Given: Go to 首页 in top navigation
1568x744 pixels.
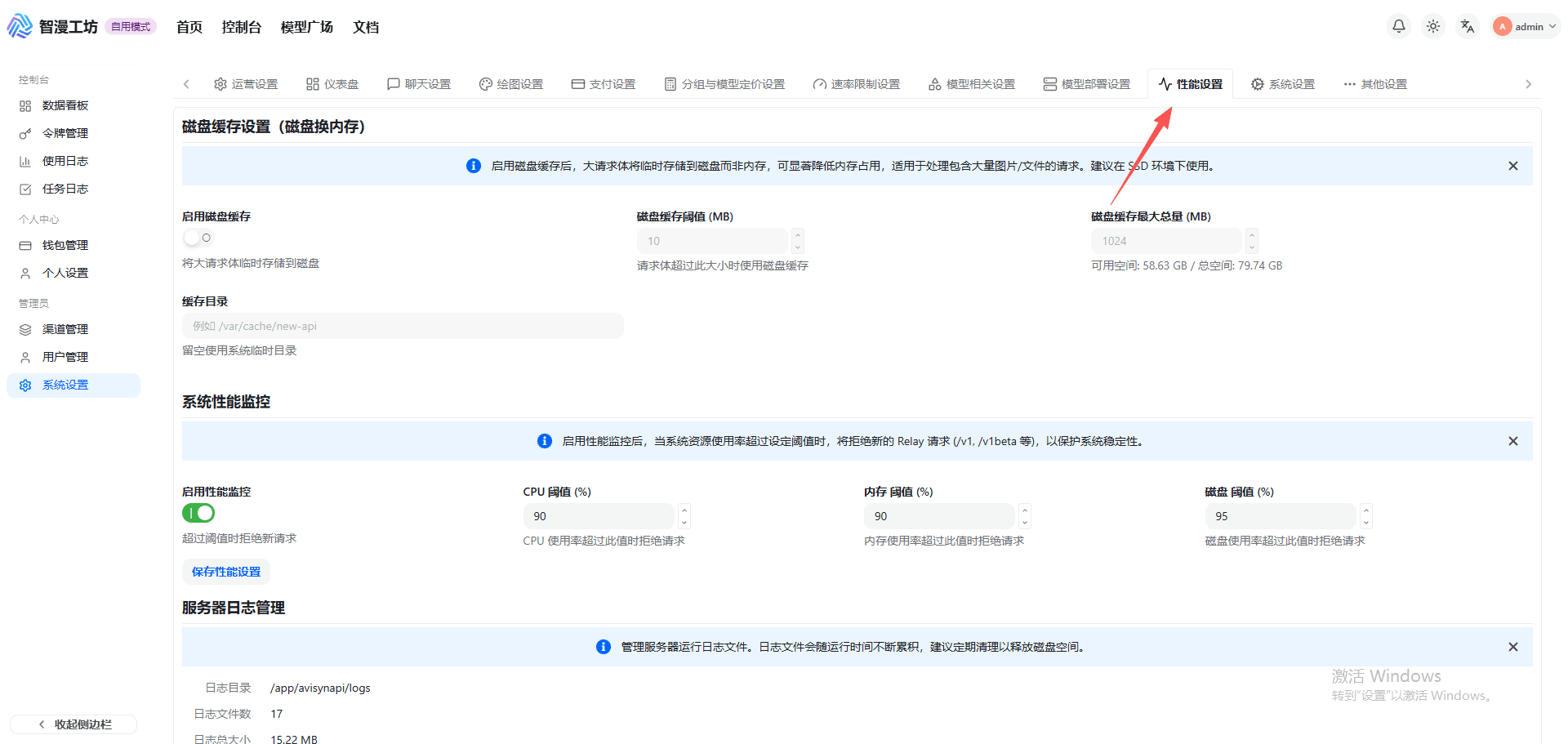Looking at the screenshot, I should click(x=189, y=27).
